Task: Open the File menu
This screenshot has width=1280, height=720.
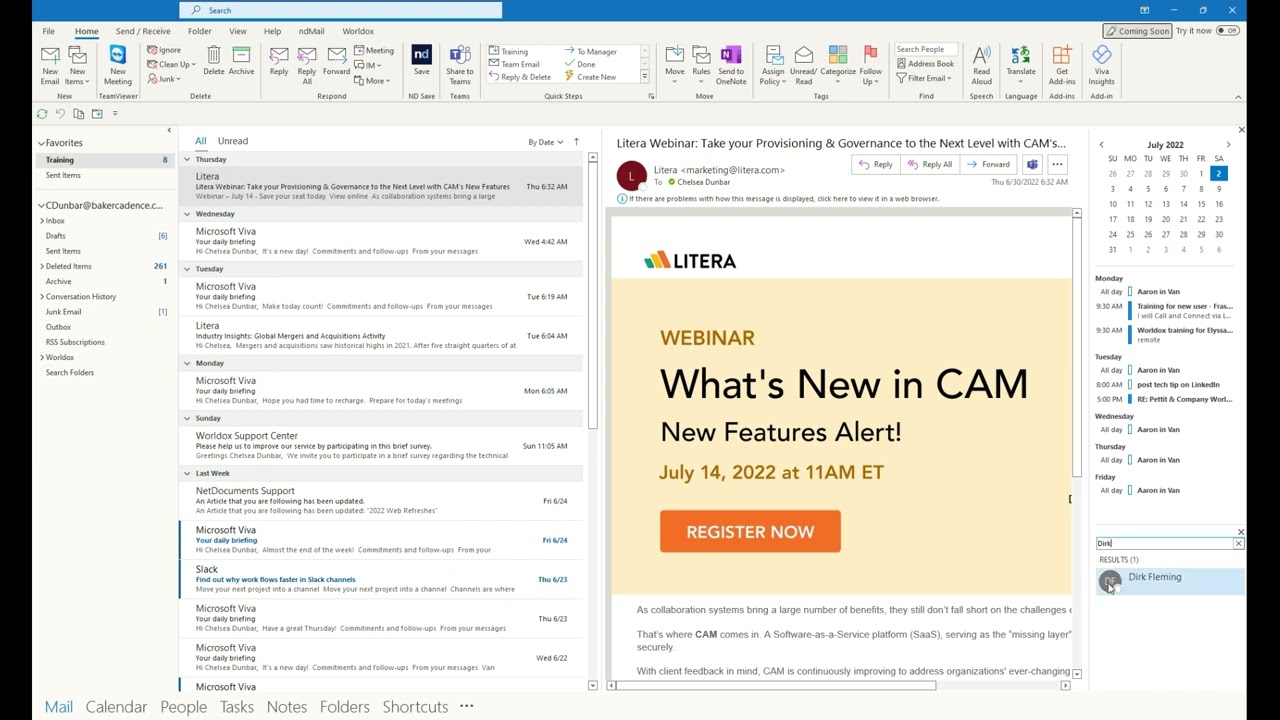Action: pyautogui.click(x=48, y=31)
